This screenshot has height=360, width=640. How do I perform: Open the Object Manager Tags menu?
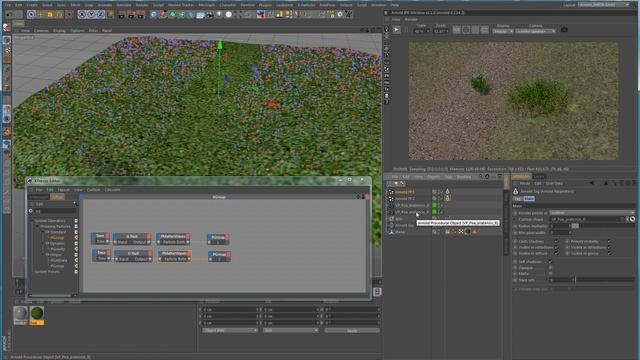point(448,177)
